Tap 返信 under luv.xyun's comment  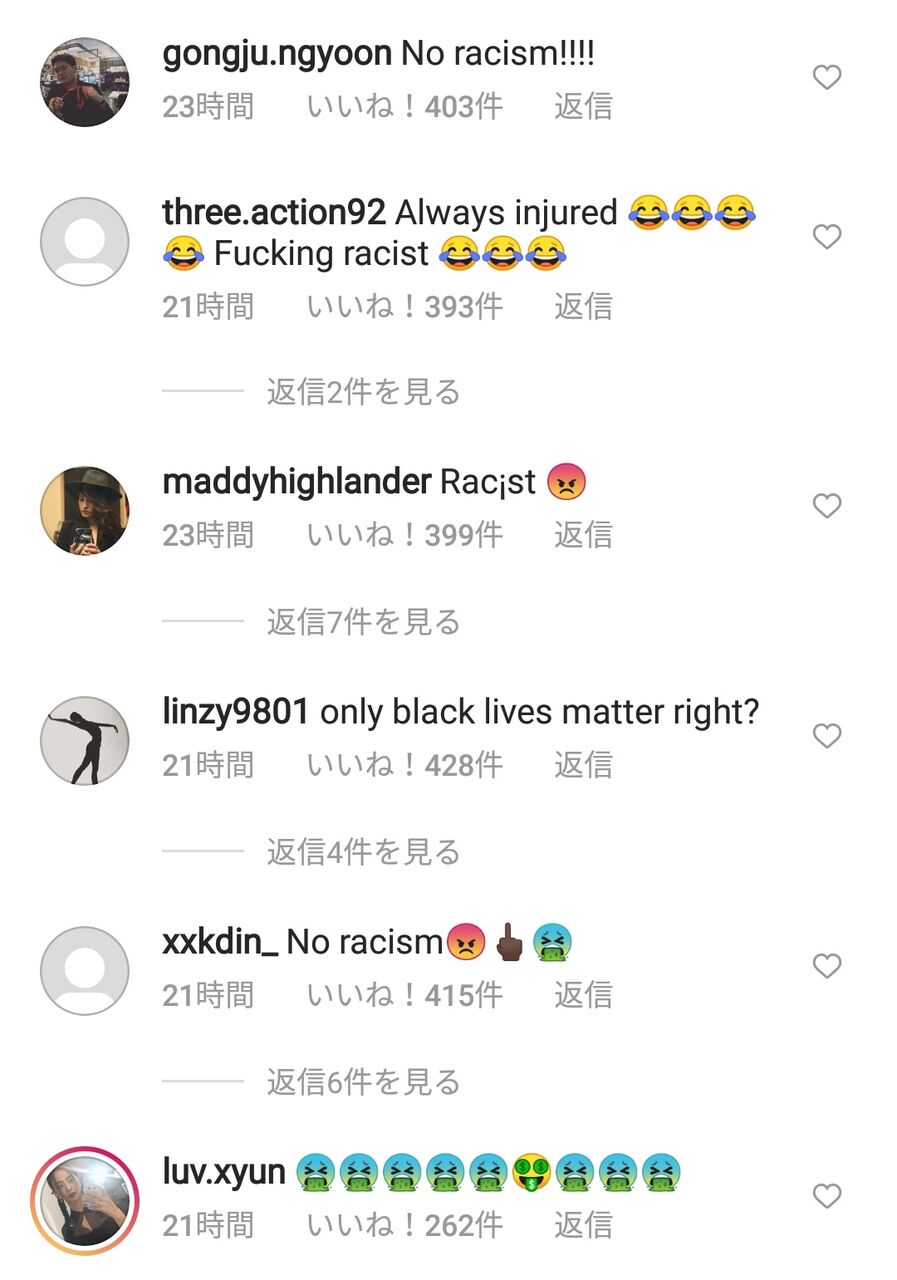[583, 1225]
